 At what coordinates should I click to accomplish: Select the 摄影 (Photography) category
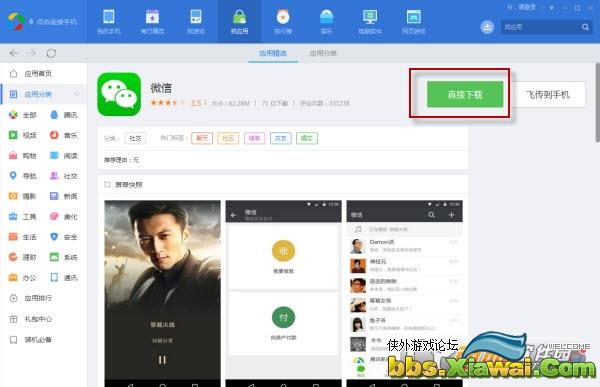tap(23, 196)
